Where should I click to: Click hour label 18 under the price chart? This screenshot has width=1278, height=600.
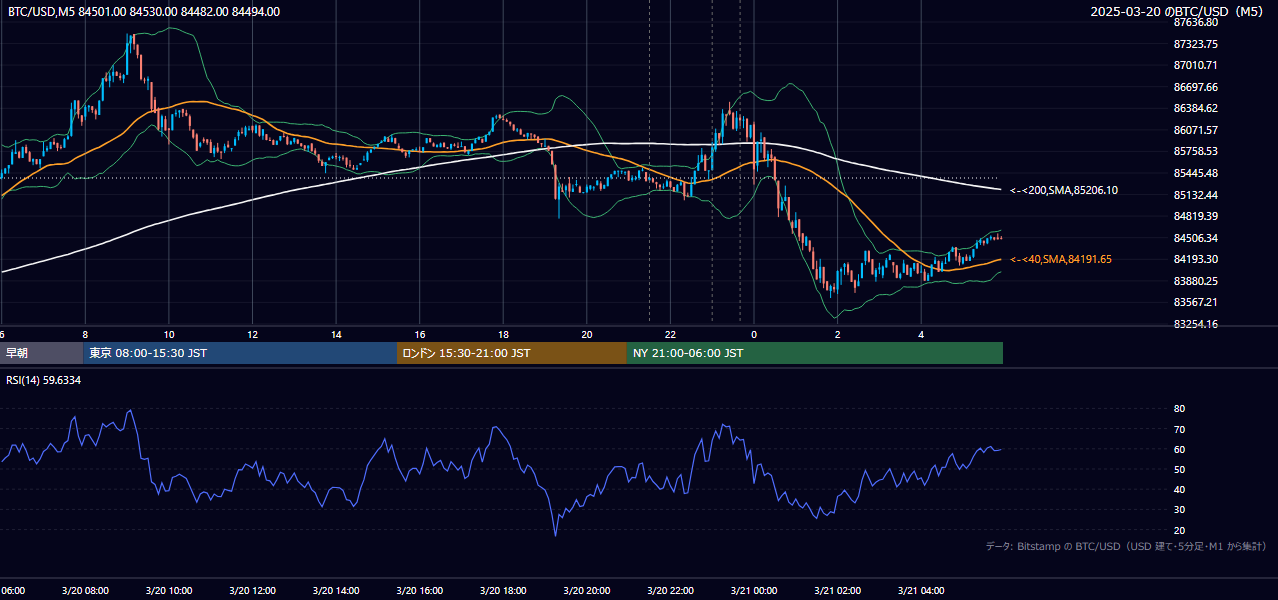503,335
